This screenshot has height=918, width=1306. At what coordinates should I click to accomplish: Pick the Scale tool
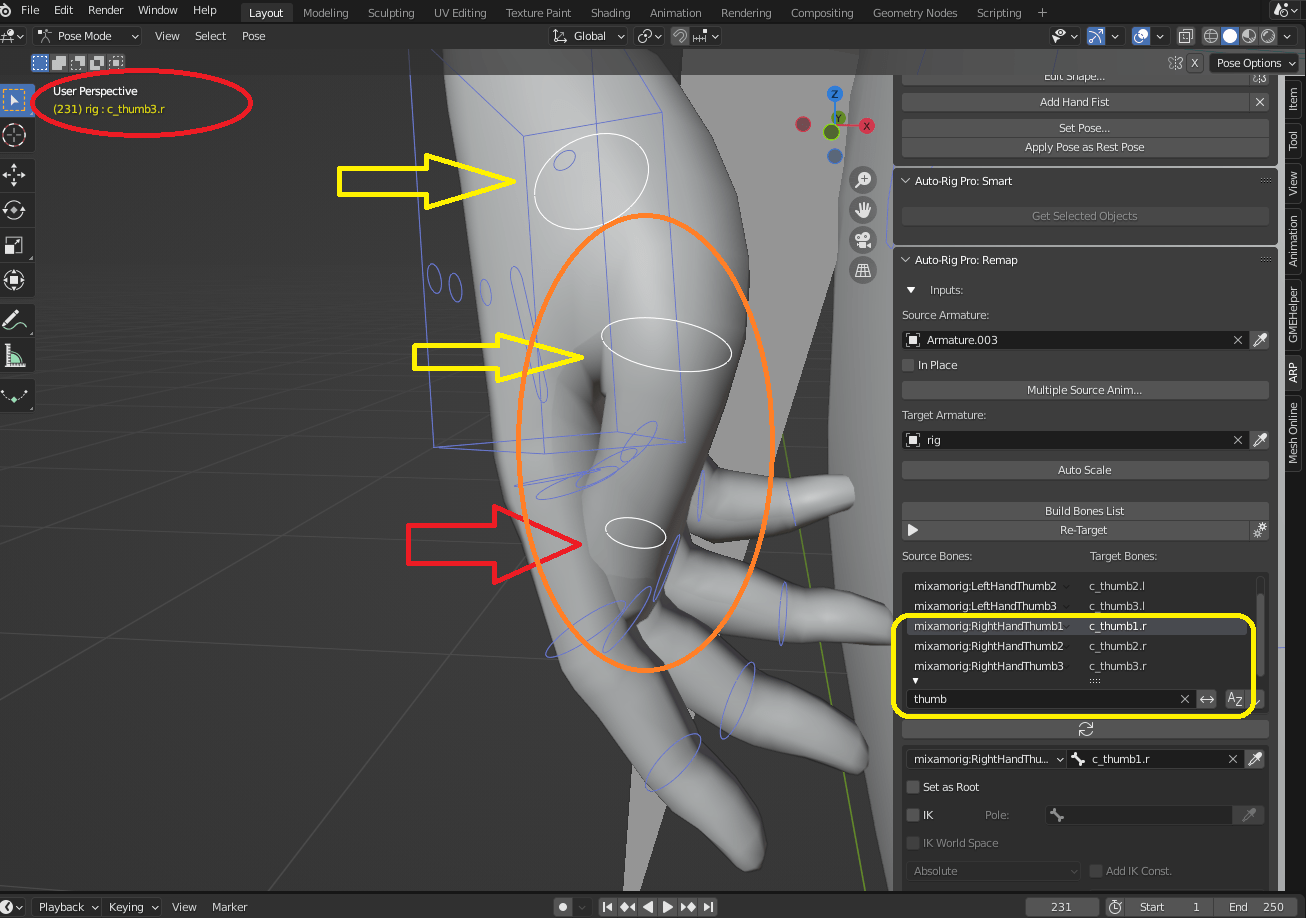click(15, 245)
